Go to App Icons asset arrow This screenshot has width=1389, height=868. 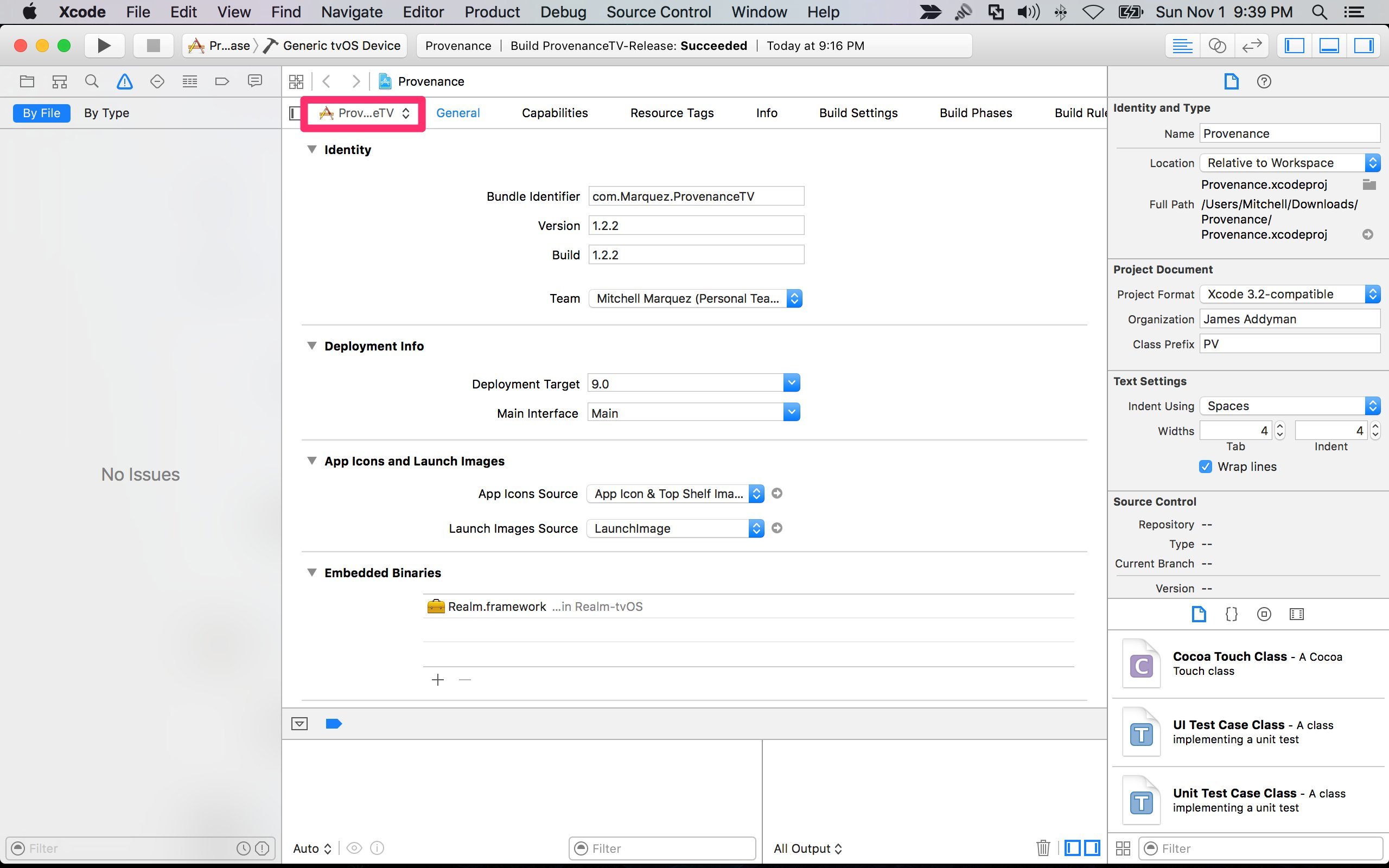coord(776,493)
